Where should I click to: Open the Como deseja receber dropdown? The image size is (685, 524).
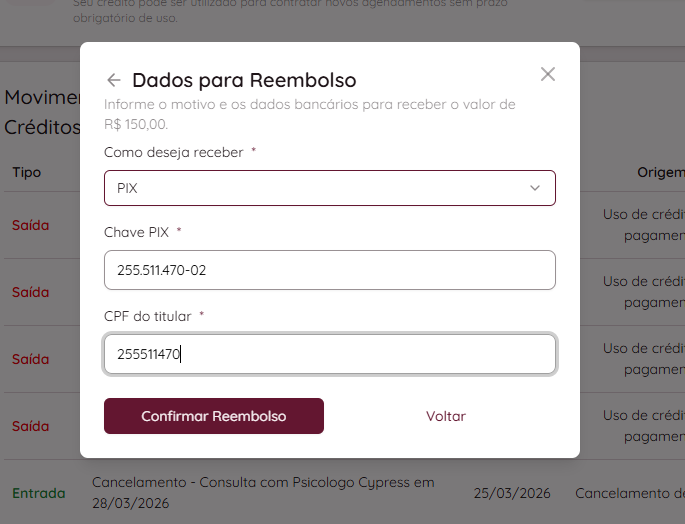(x=329, y=188)
